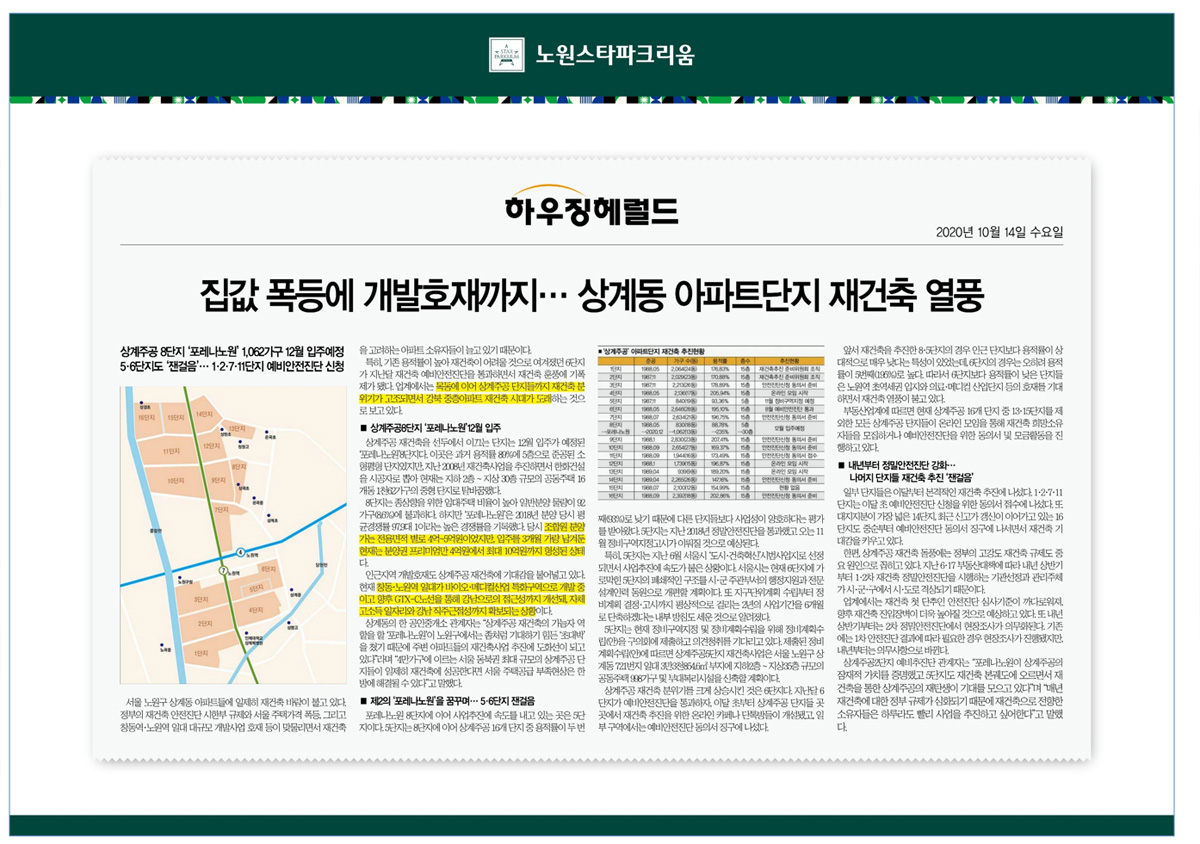
Task: Click the 11단지 block on the map
Action: (x=170, y=452)
